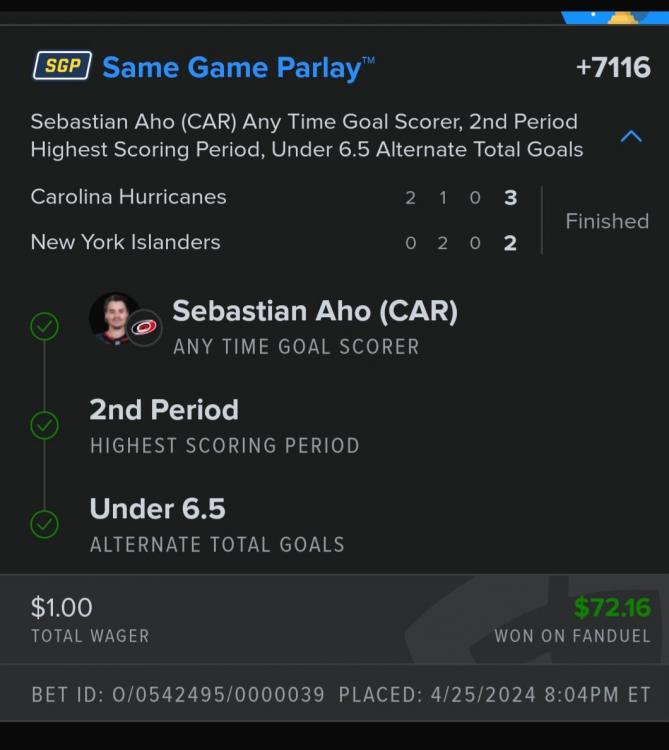Click the green checkmark beside Sebastian Aho
Image resolution: width=669 pixels, height=750 pixels.
[x=44, y=326]
